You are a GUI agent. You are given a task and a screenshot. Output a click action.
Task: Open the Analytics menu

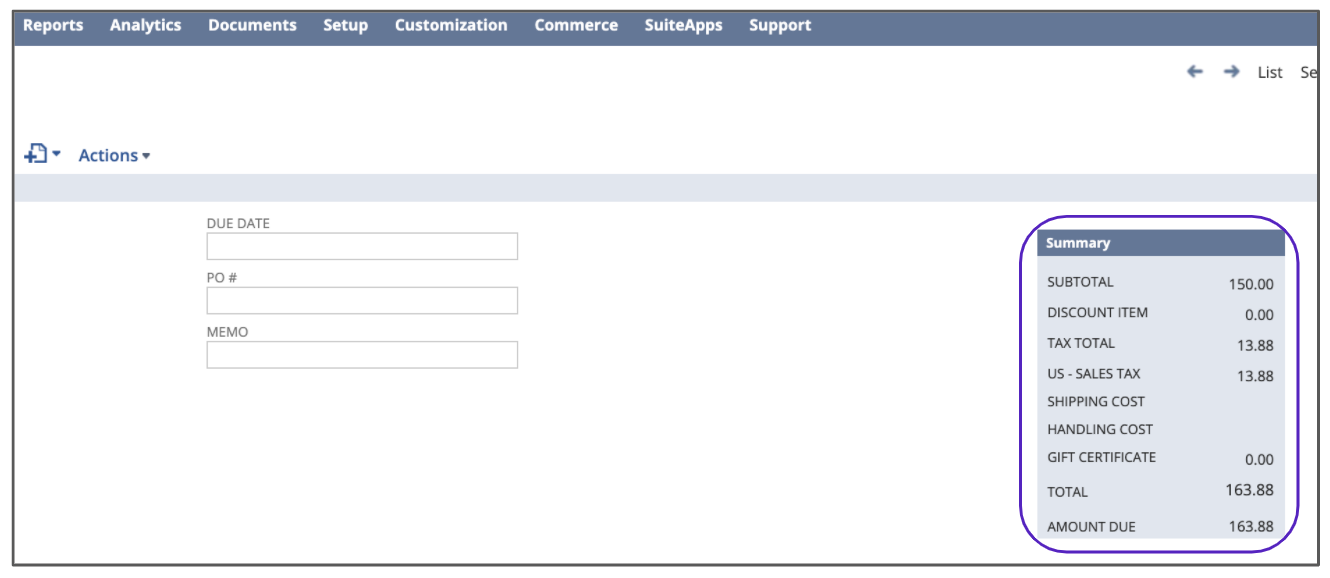tap(146, 26)
